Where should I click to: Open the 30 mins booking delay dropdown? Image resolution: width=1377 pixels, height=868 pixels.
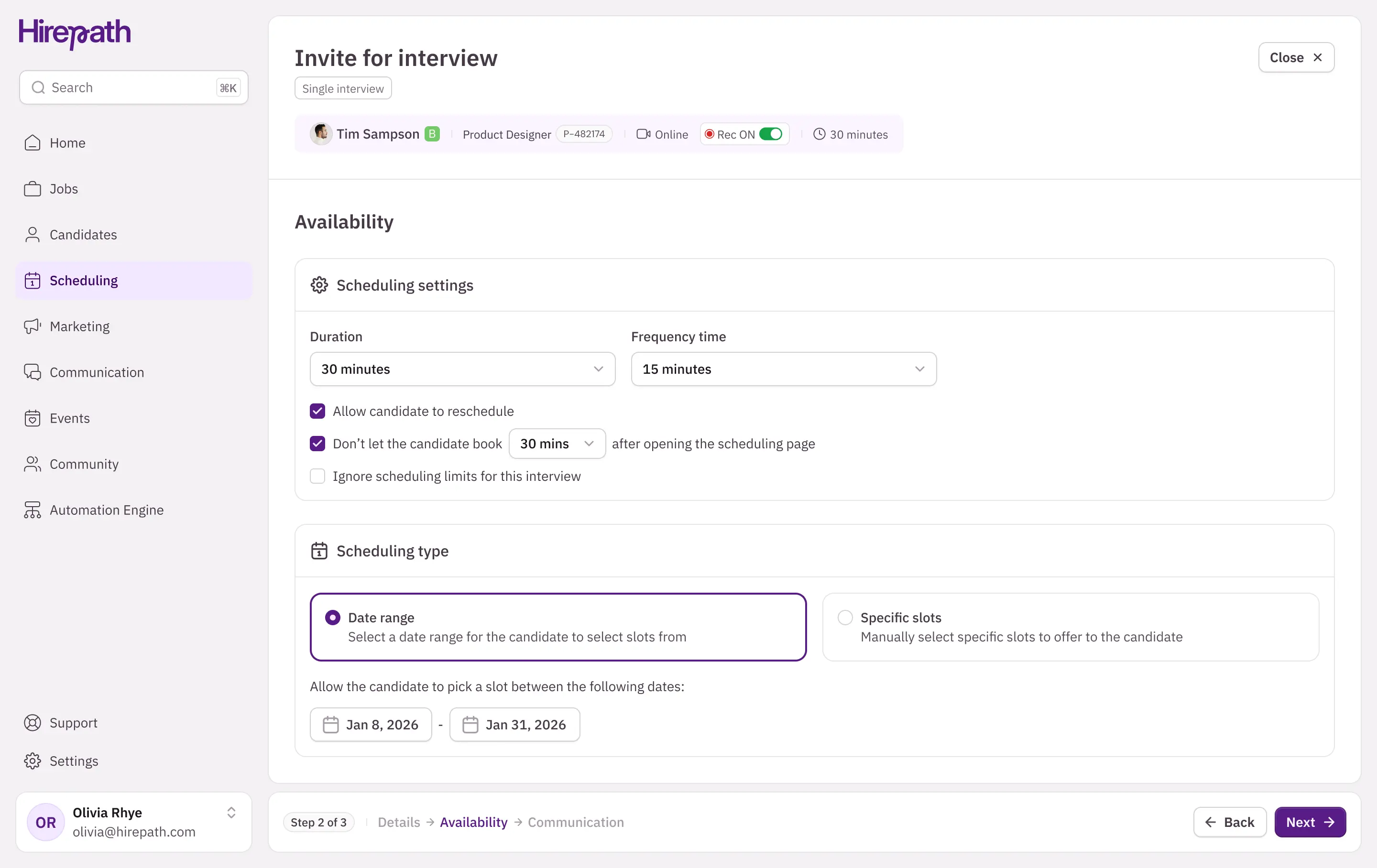tap(557, 444)
